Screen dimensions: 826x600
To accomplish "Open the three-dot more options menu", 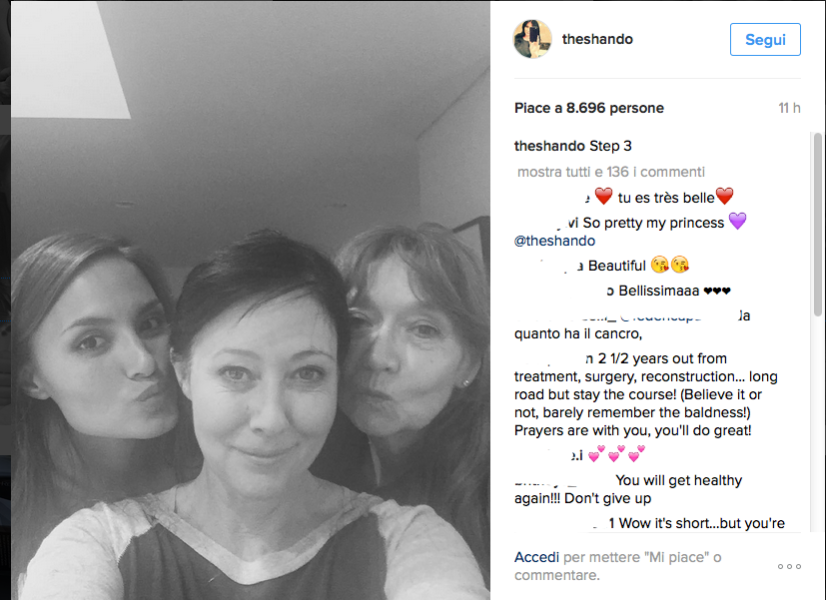I will pos(789,566).
